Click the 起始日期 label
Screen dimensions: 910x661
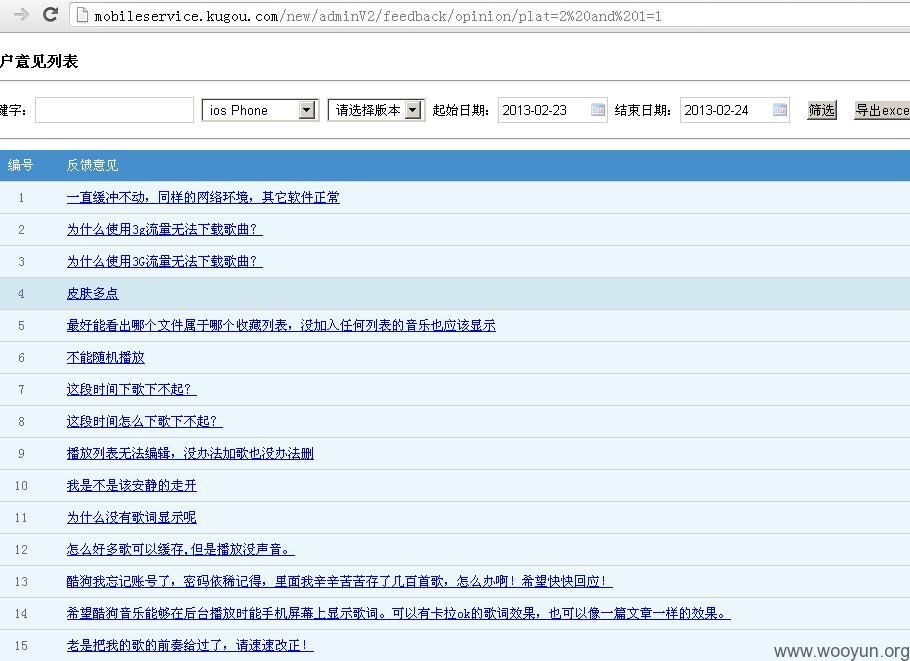462,110
